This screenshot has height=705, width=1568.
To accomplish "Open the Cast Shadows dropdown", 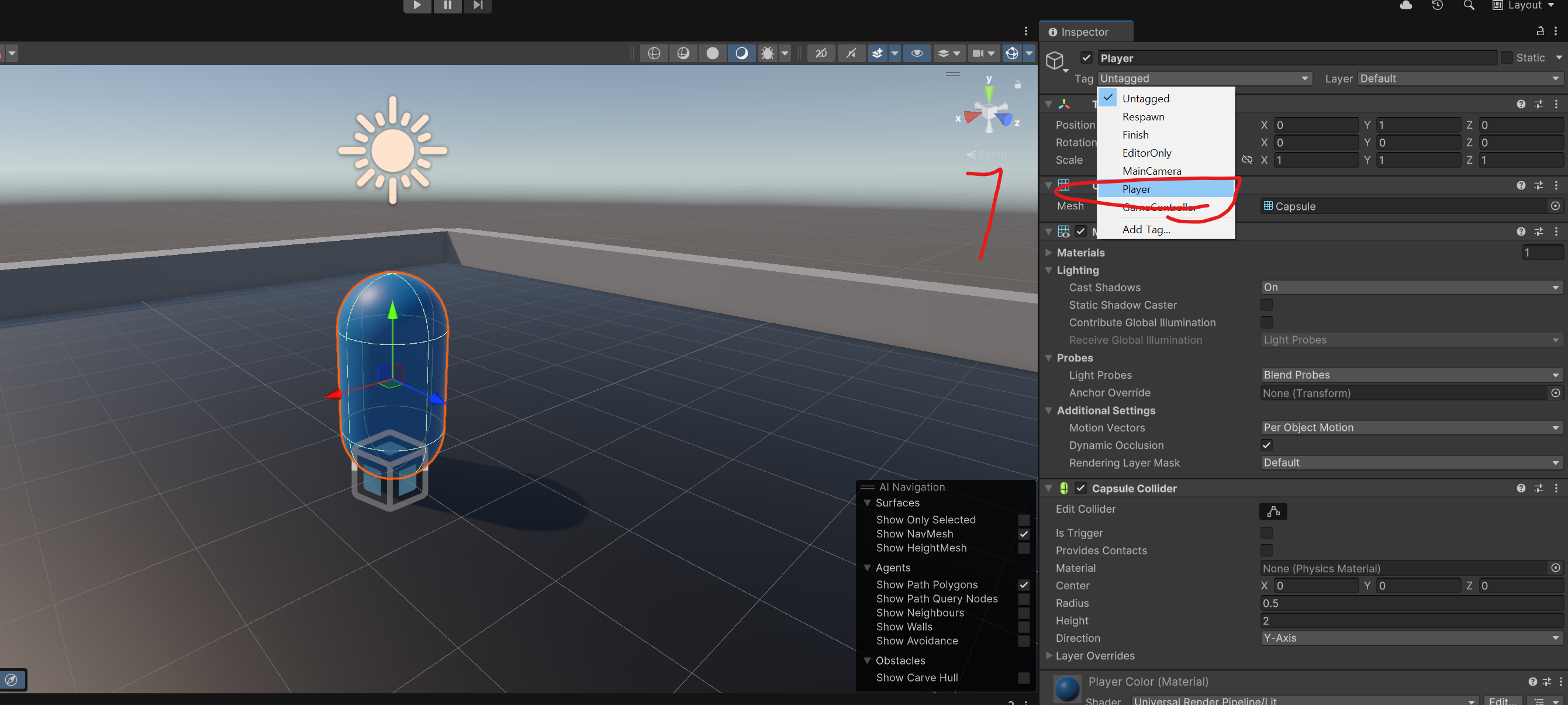I will click(x=1410, y=288).
